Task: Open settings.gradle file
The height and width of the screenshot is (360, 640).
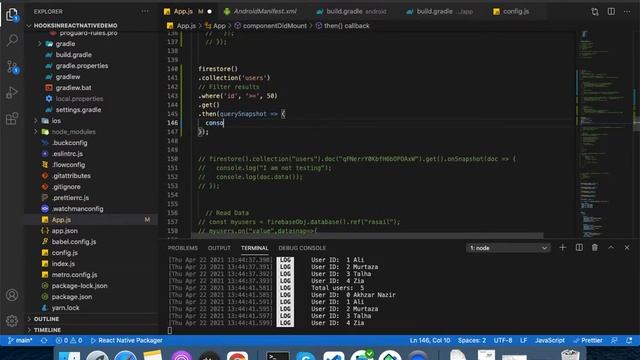Action: coord(78,110)
